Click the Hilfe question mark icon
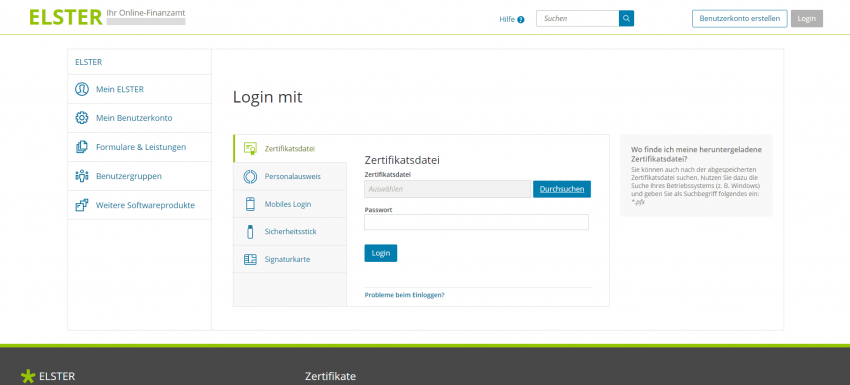This screenshot has height=385, width=850. (521, 20)
